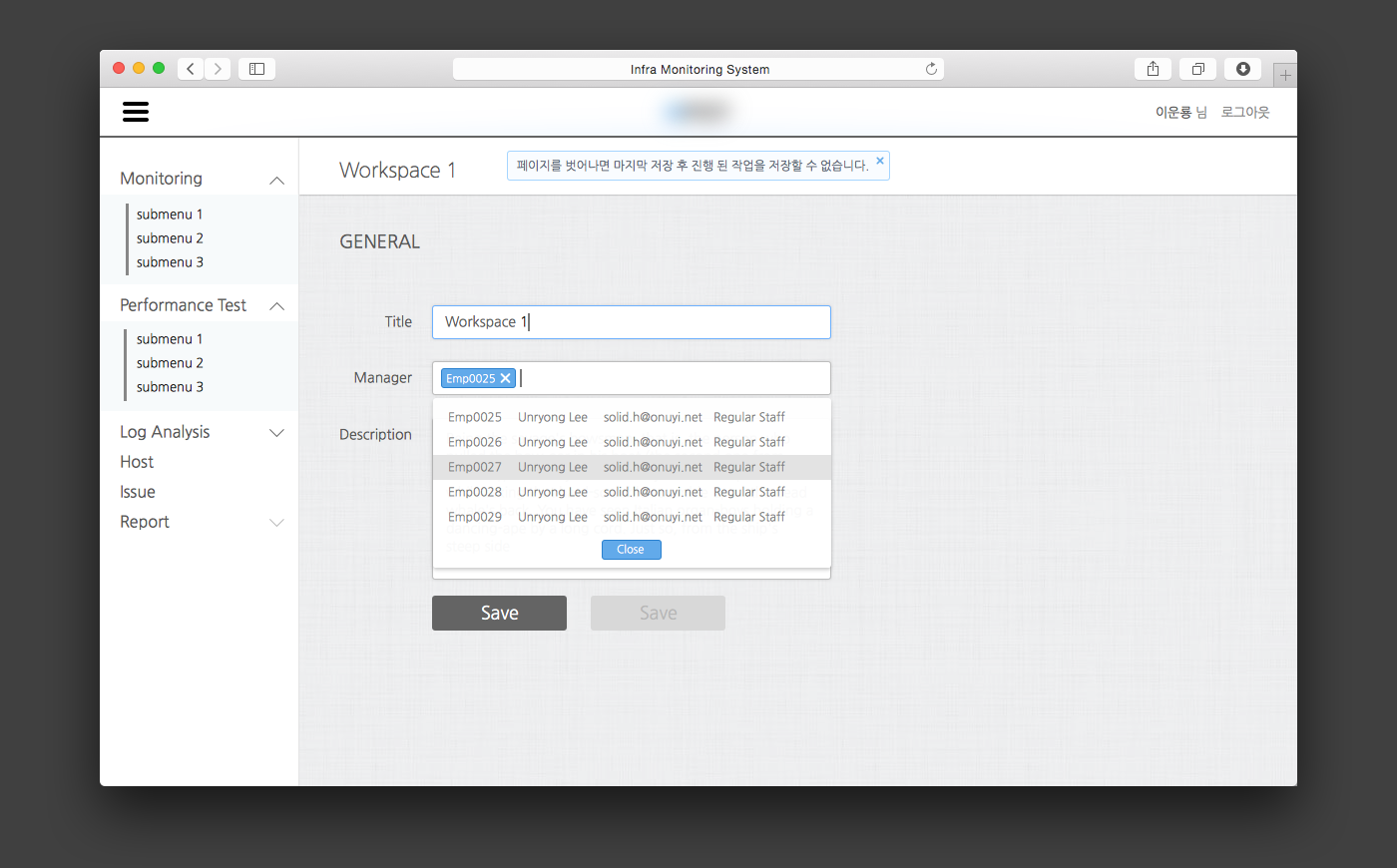1397x868 pixels.
Task: Click the dark Save button
Action: (499, 614)
